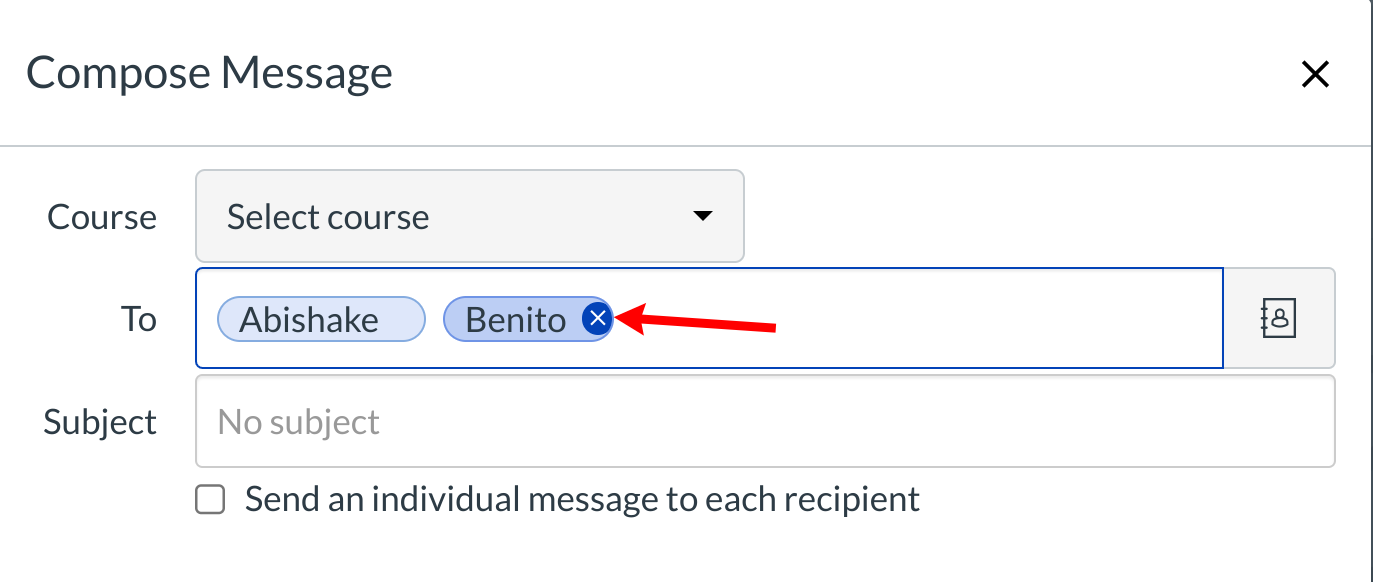The width and height of the screenshot is (1373, 582).
Task: Click the "Subject" field label
Action: 100,422
